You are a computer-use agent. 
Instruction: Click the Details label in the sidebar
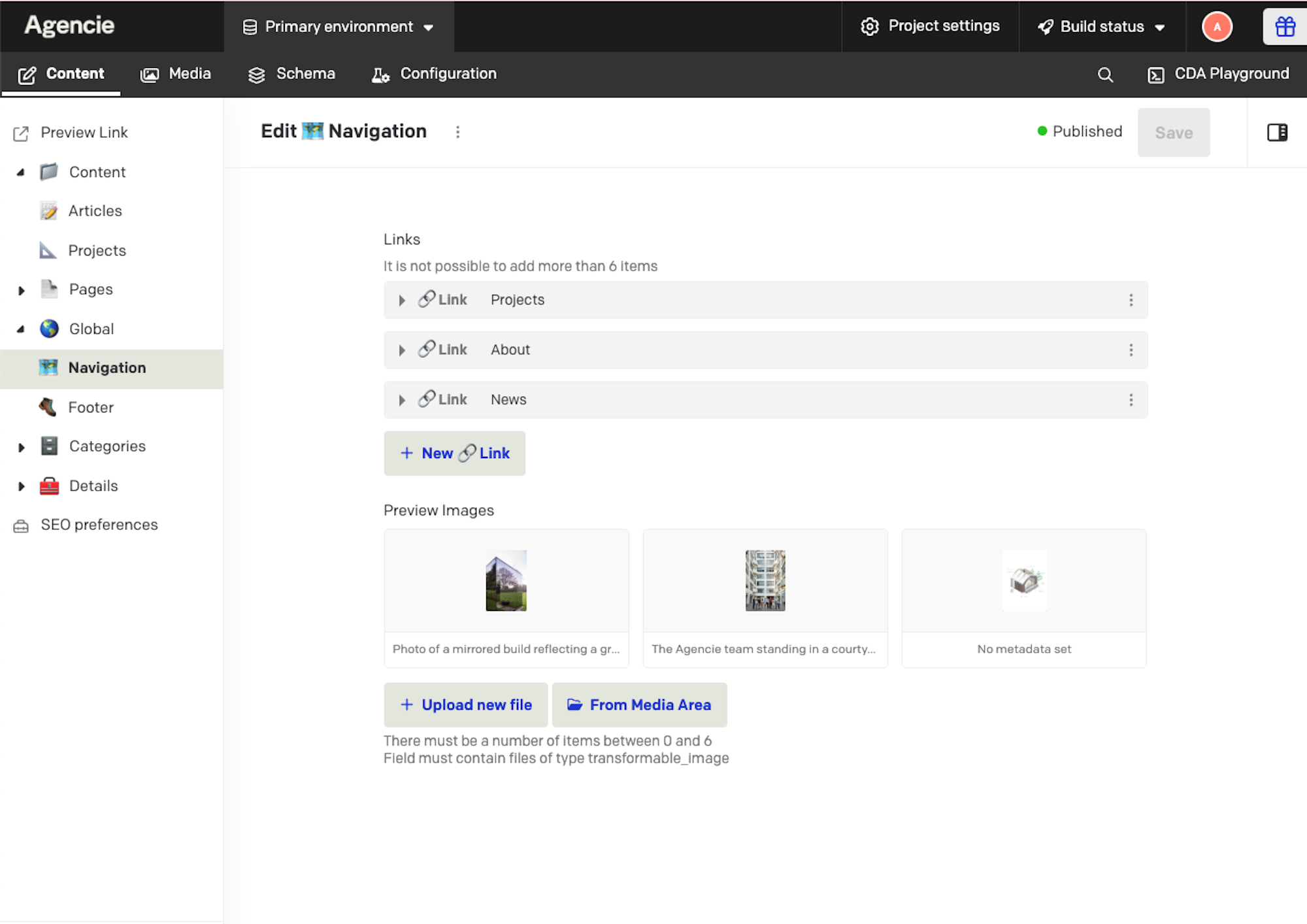click(x=93, y=486)
